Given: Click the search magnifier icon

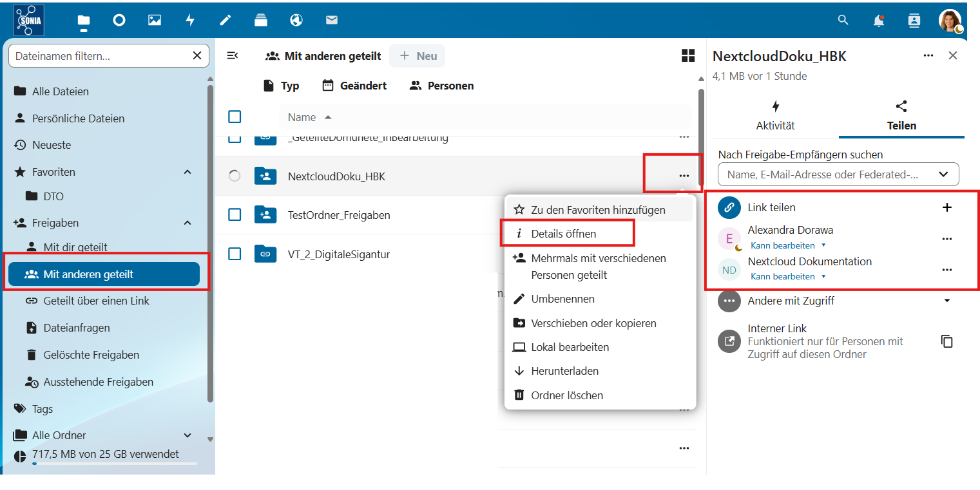Looking at the screenshot, I should [x=843, y=20].
